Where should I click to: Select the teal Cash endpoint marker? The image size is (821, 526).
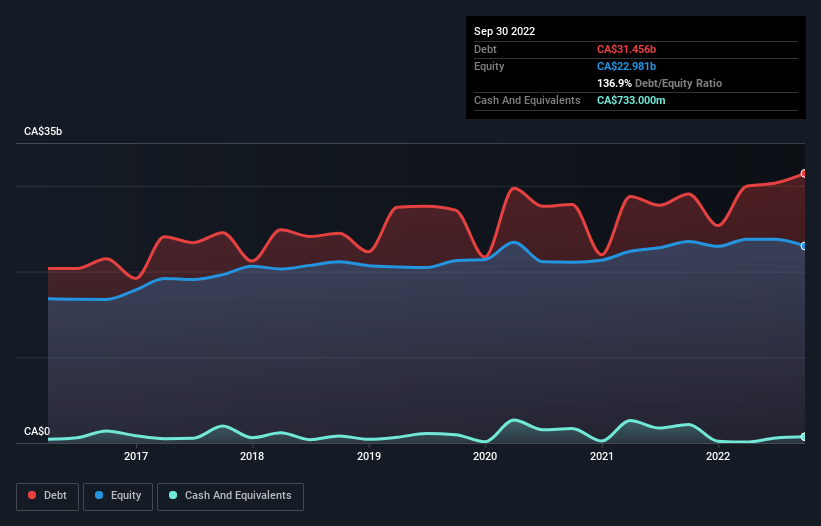click(804, 437)
